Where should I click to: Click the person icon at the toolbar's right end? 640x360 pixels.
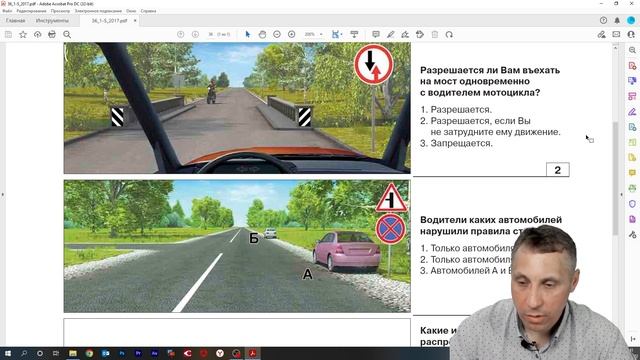tap(631, 35)
